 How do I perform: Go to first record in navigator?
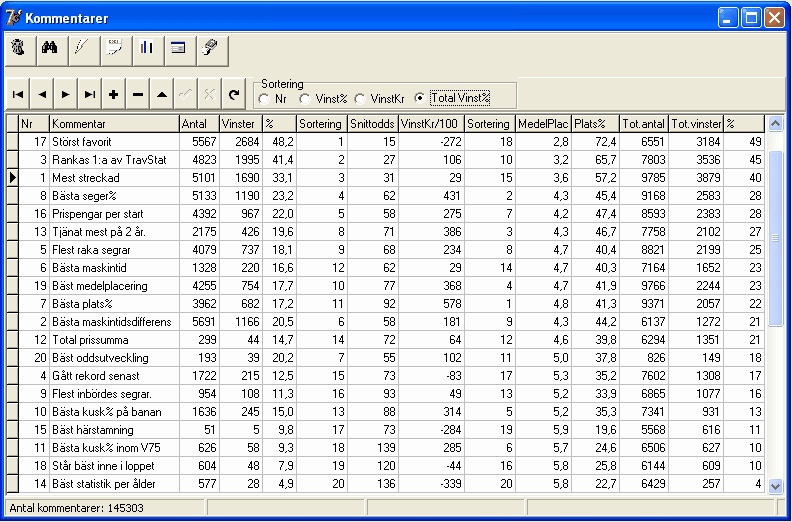(18, 93)
